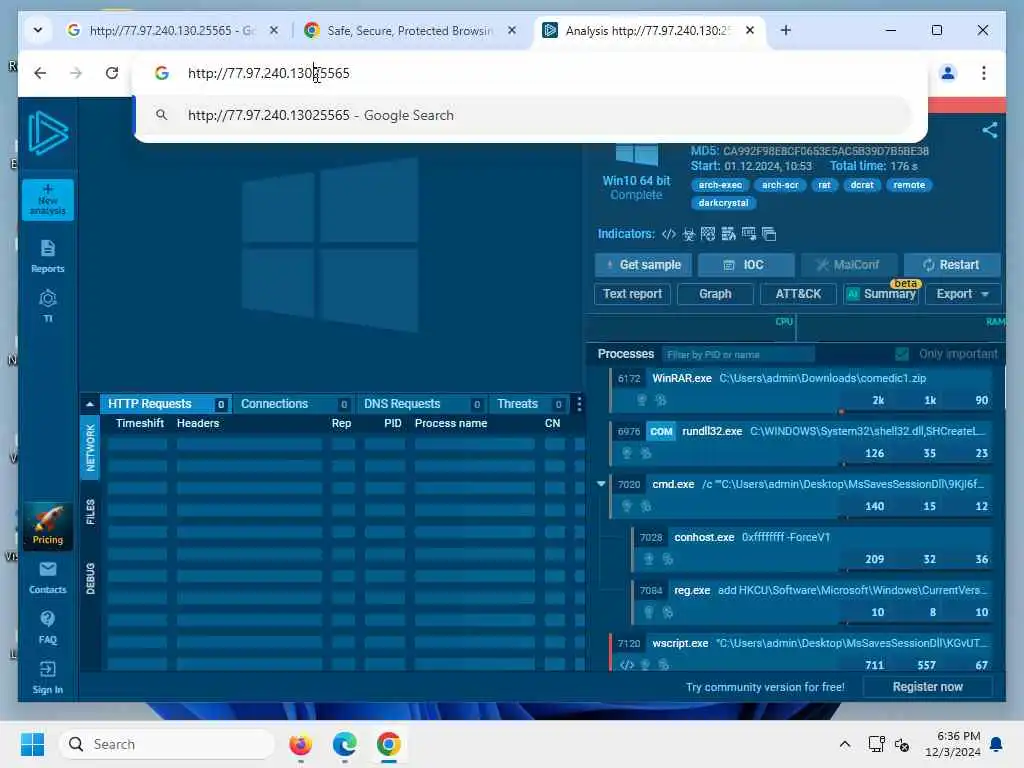Screen dimensions: 1024x768
Task: Collapse the network panel with up arrow
Action: tap(89, 404)
